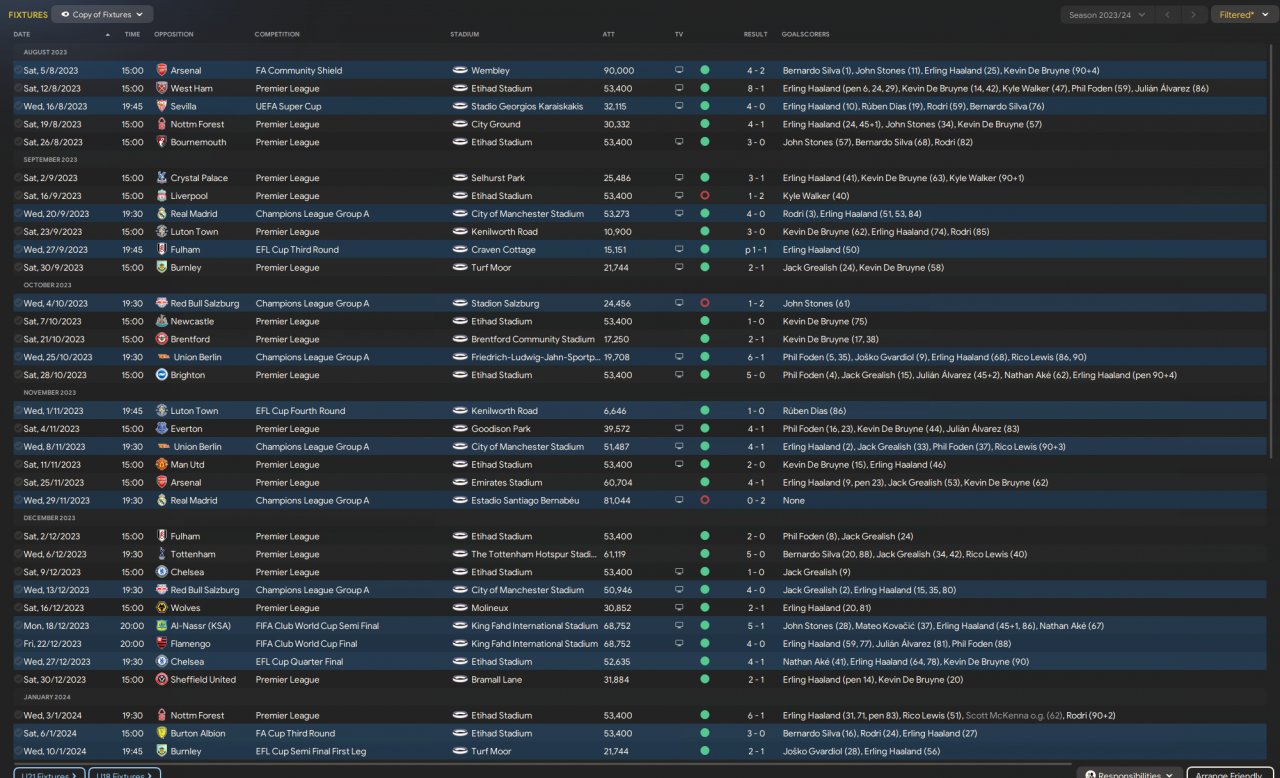
Task: Go to the previous season with the left arrow
Action: [1167, 15]
